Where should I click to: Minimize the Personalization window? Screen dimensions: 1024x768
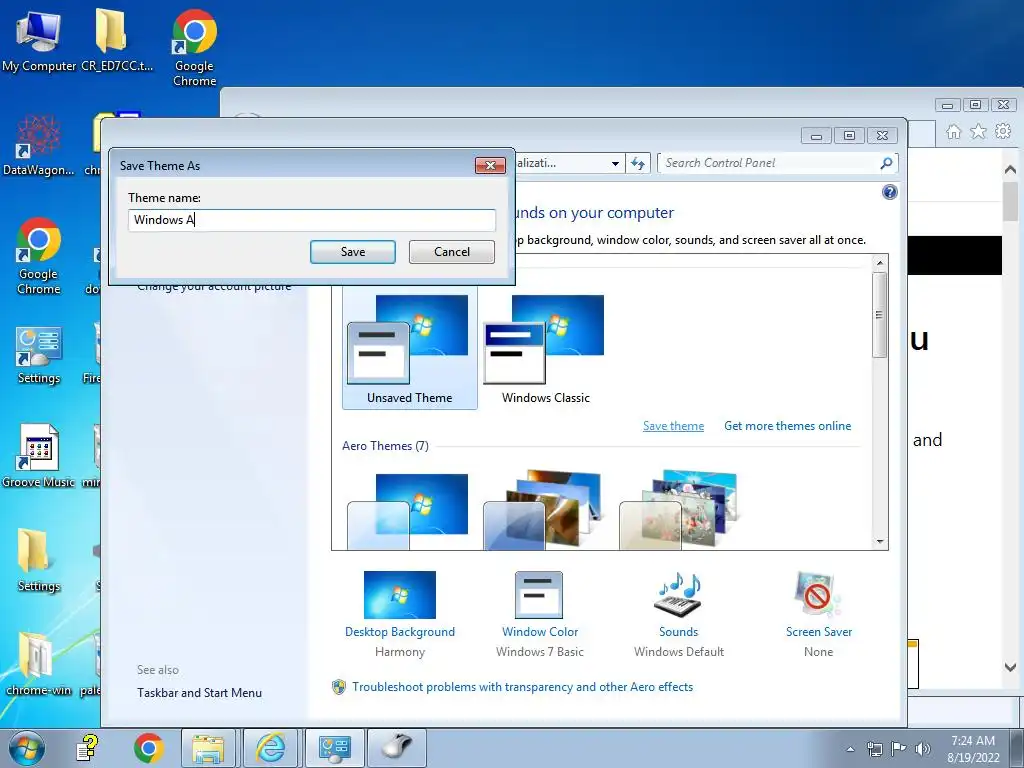816,135
